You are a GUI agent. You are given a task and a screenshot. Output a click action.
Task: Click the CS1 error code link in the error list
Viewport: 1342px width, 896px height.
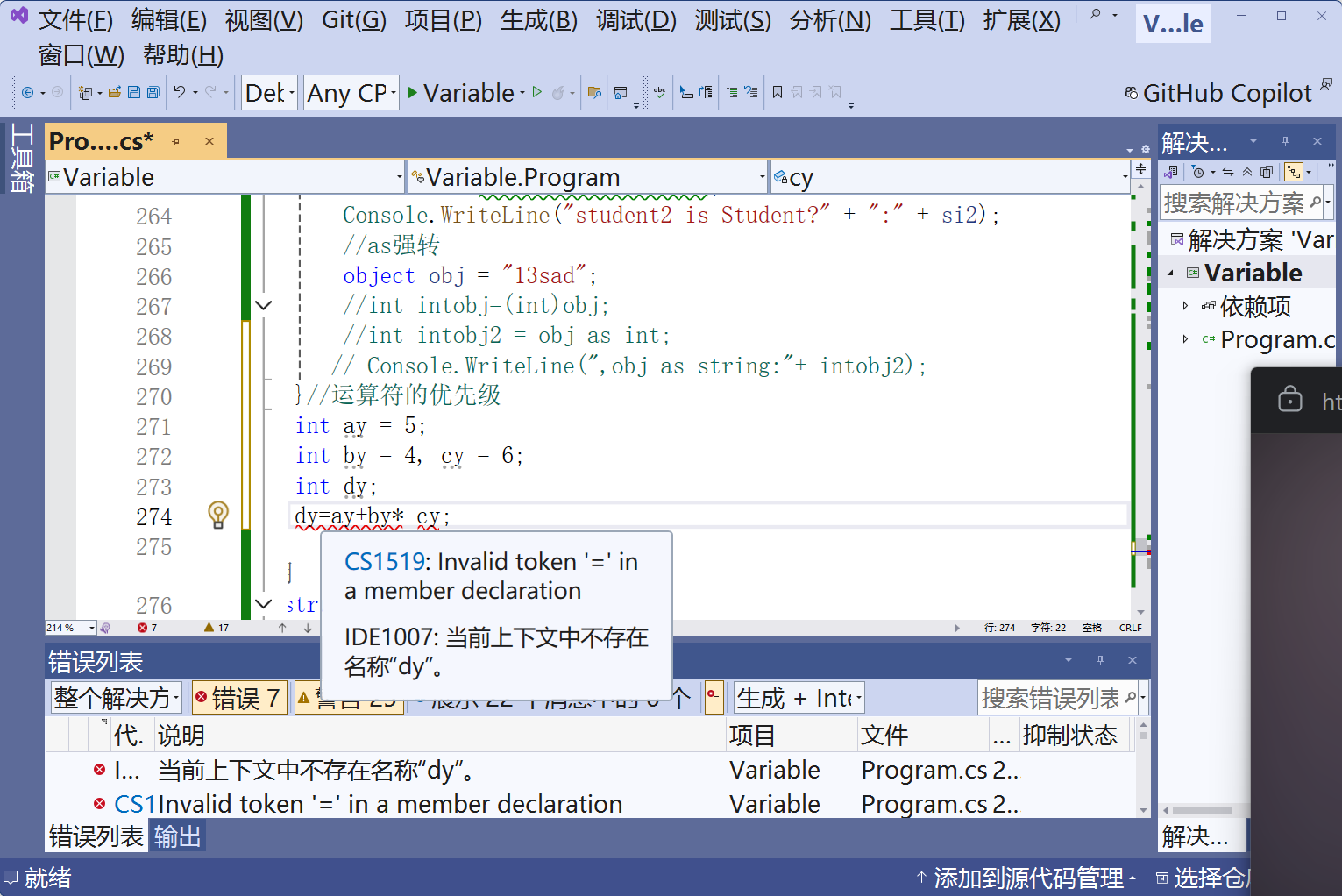pyautogui.click(x=135, y=804)
